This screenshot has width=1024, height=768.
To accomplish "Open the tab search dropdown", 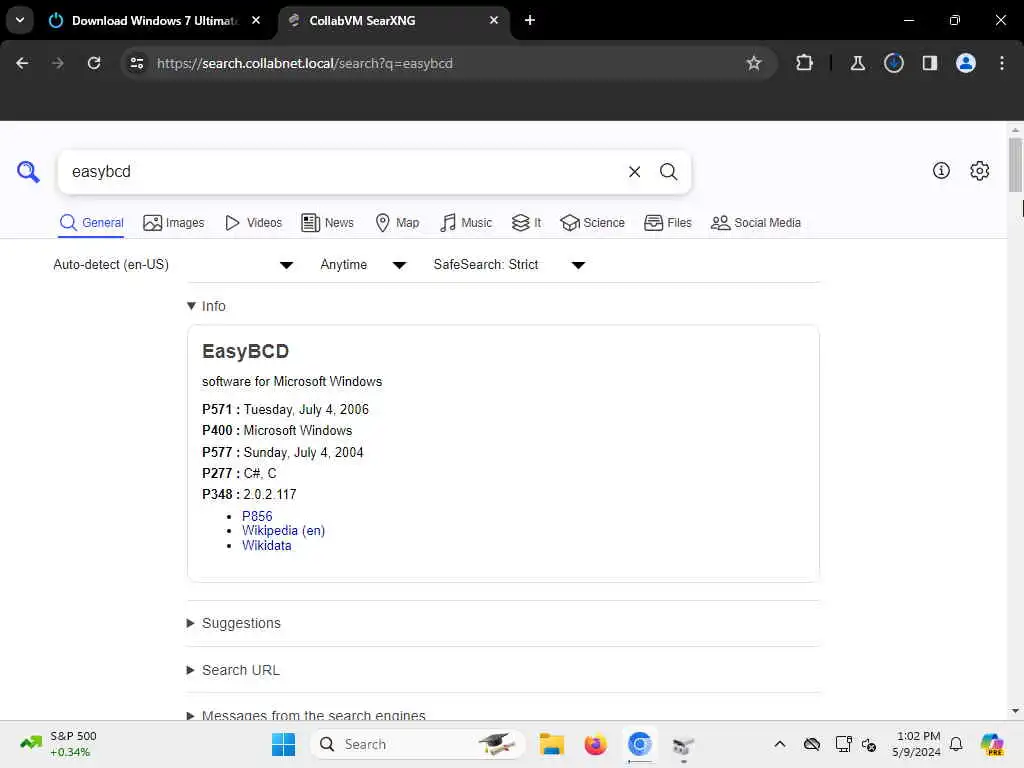I will 20,20.
